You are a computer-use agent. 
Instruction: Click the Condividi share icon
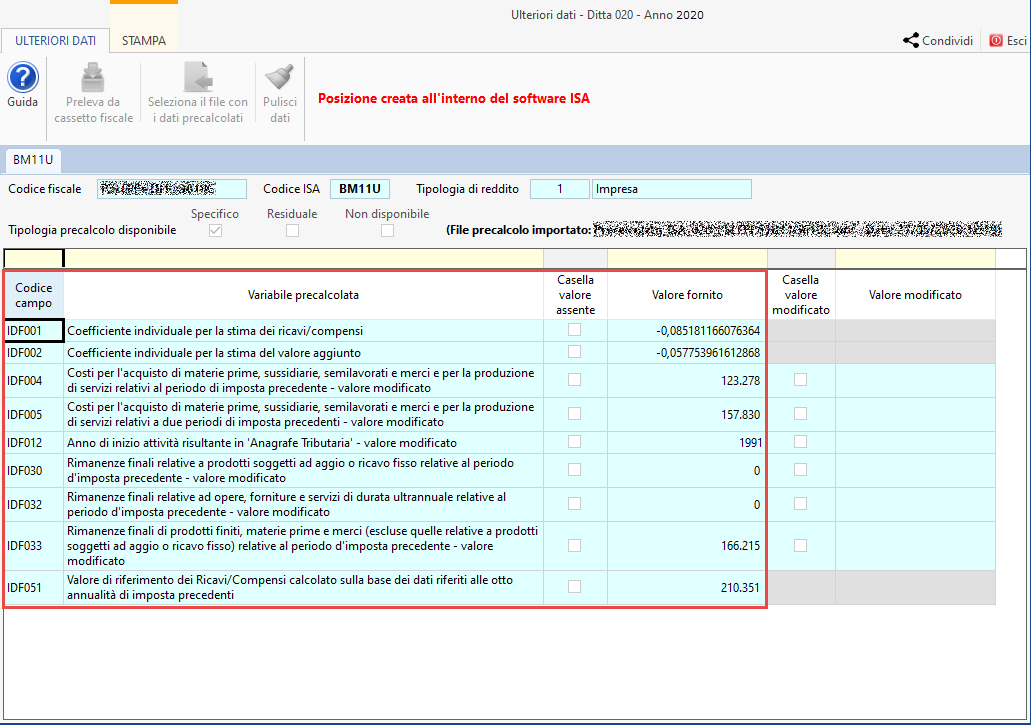(x=911, y=41)
